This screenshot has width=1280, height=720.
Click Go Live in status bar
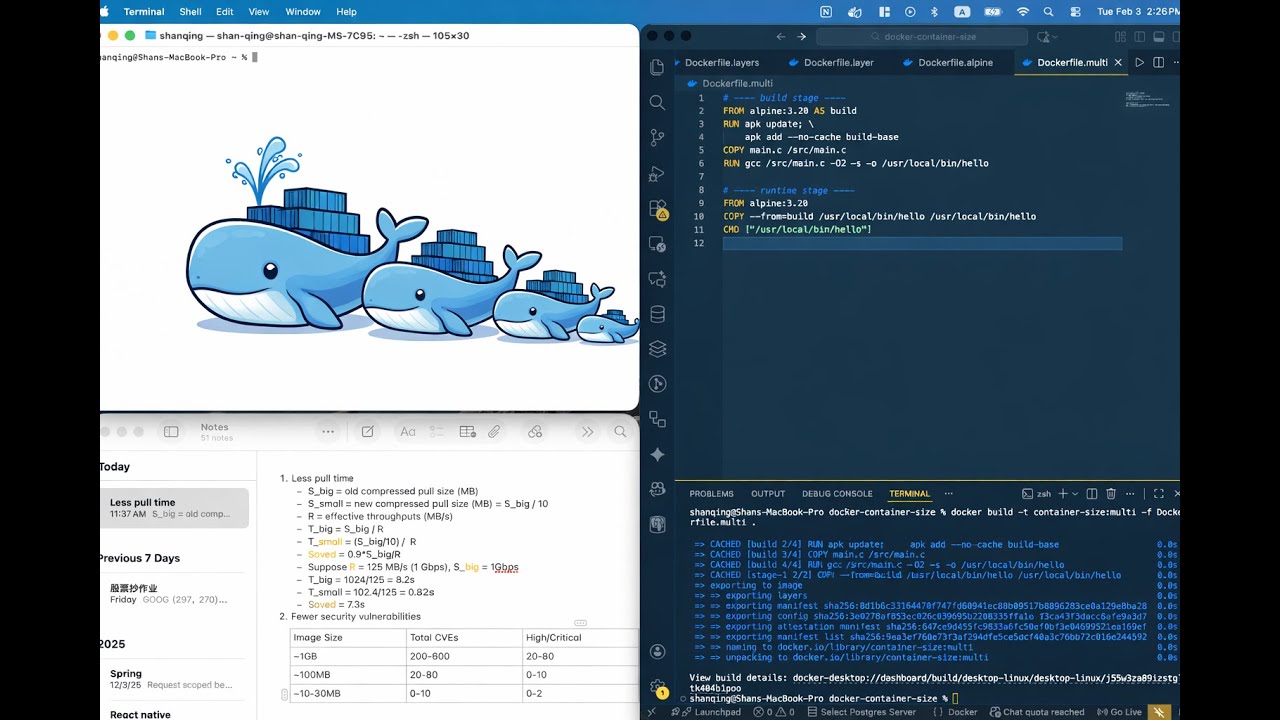coord(1118,712)
